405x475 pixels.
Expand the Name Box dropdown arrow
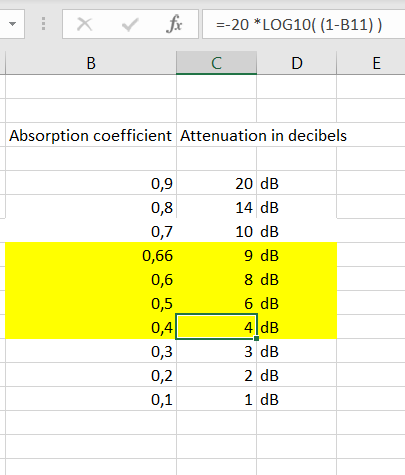click(x=13, y=24)
